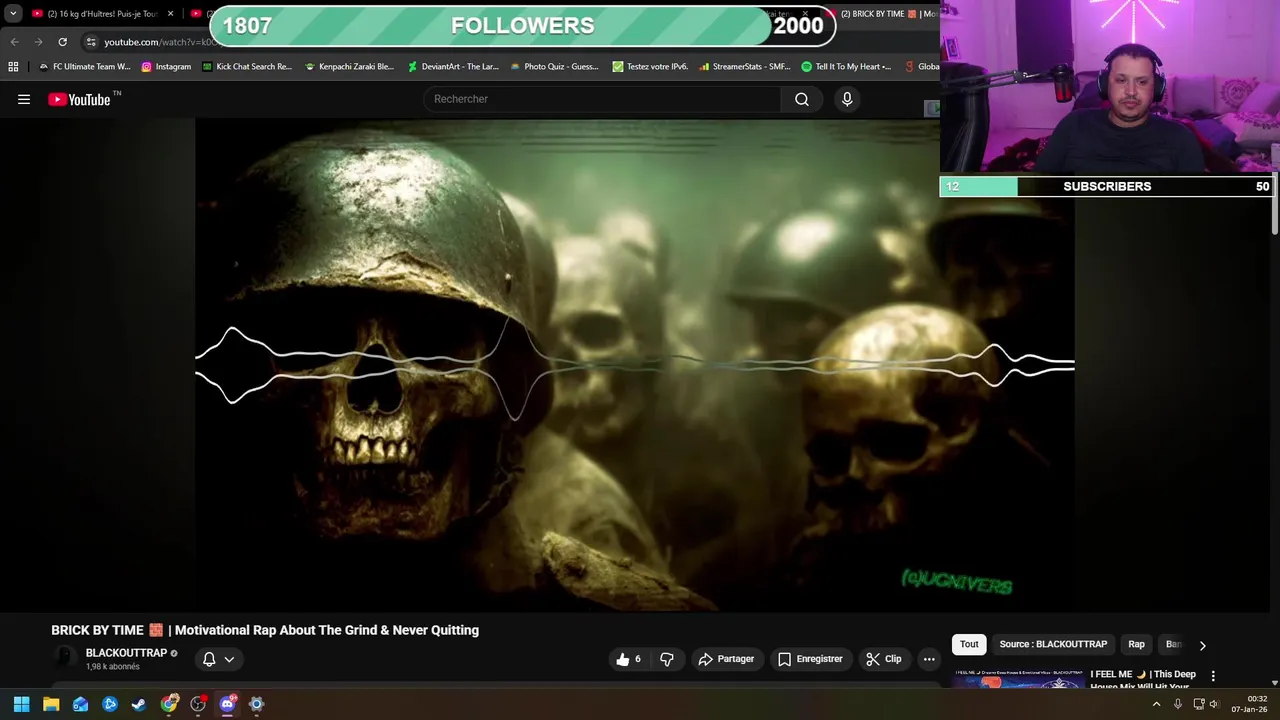The width and height of the screenshot is (1280, 720).
Task: Click the search magnifier button
Action: coord(802,99)
